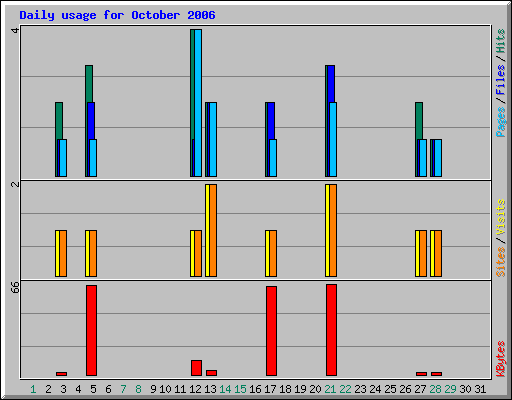Click the y-axis maximum value '66'
This screenshot has width=512, height=400.
[x=15, y=287]
